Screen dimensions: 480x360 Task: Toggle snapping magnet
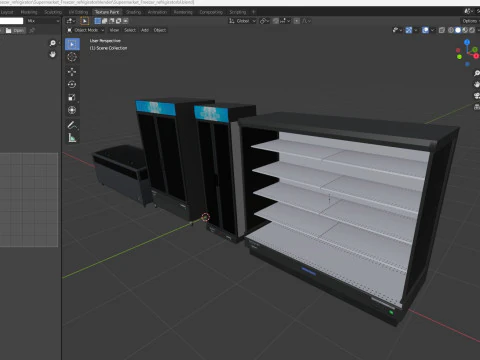[276, 21]
